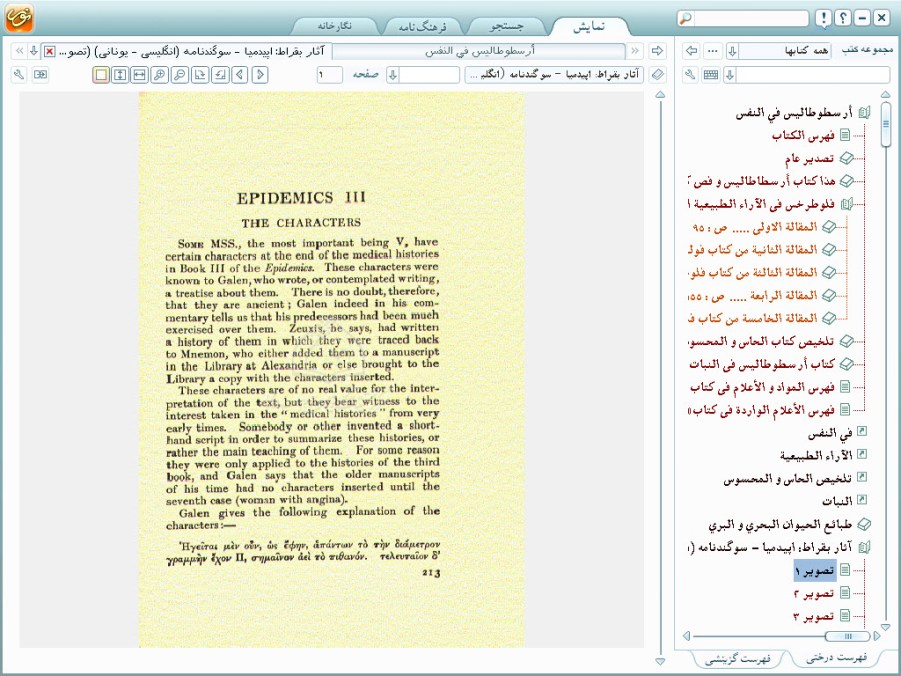Click the double-chevron beside أرسطوطاليس في النفس tab
The width and height of the screenshot is (901, 676).
[x=635, y=51]
